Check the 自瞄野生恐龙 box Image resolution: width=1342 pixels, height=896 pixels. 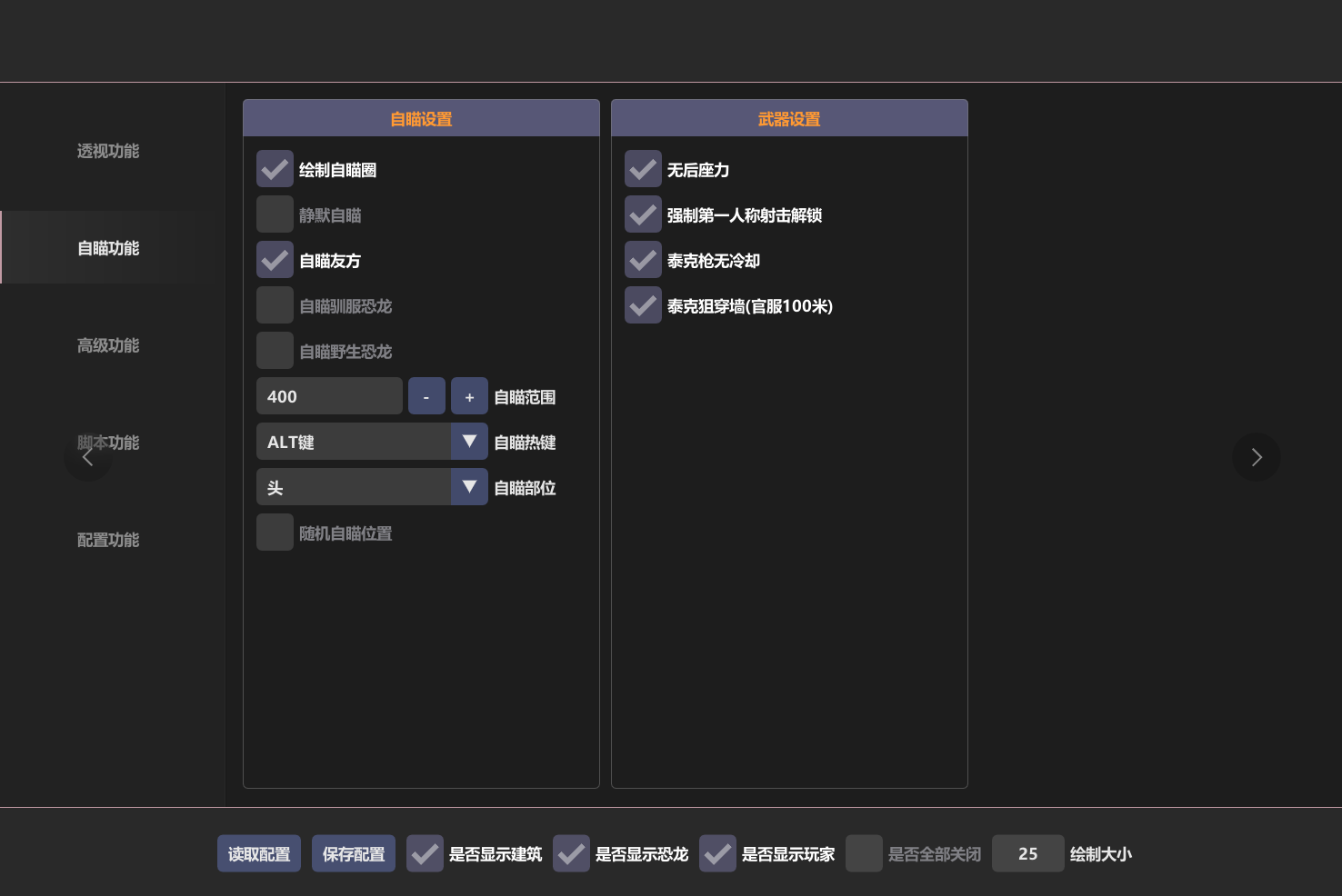[275, 351]
